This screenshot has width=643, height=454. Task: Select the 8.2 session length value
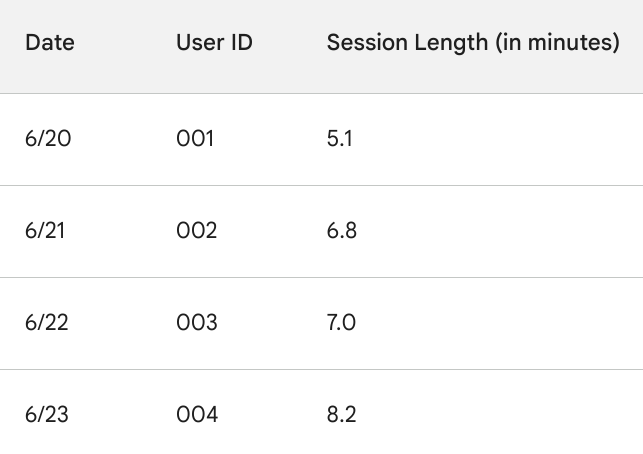coord(341,415)
